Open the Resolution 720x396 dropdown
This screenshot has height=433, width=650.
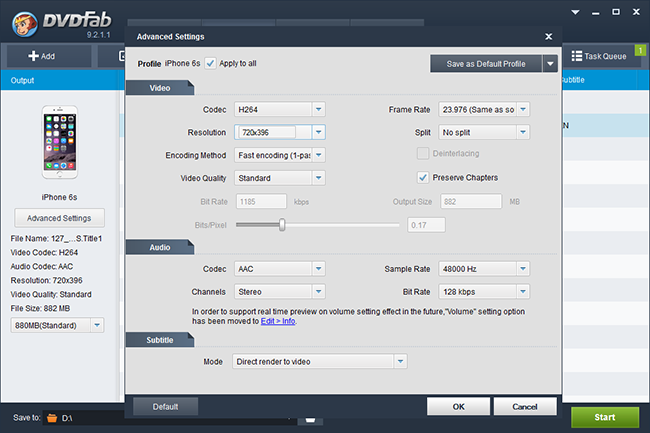point(318,132)
